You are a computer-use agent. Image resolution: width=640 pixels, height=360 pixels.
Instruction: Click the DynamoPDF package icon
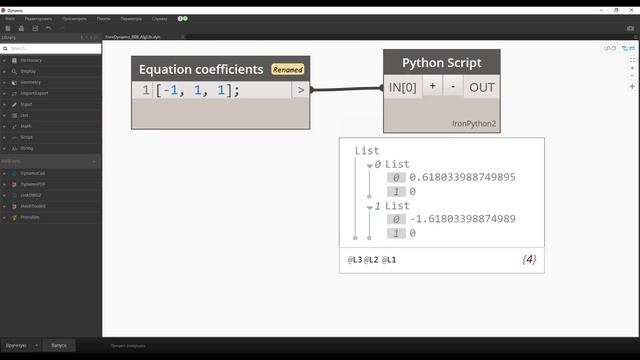coord(14,184)
